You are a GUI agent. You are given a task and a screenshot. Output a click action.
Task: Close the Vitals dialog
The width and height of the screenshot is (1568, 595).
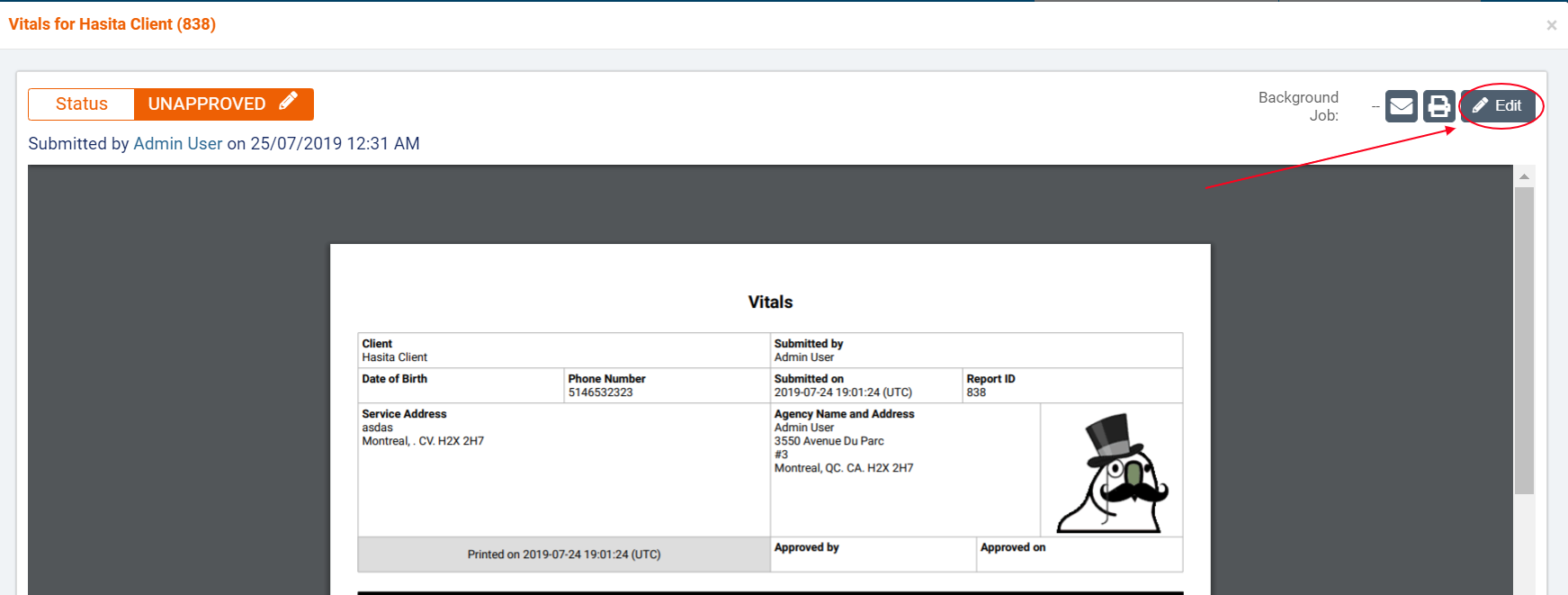(x=1551, y=25)
